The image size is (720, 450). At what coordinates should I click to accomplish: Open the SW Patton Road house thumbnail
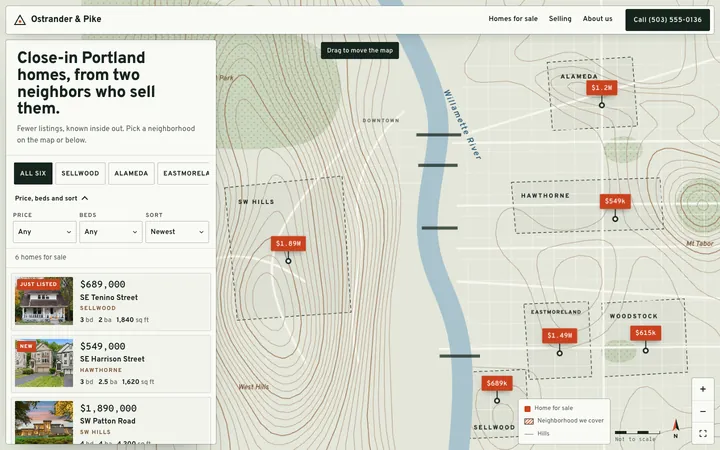click(x=44, y=422)
